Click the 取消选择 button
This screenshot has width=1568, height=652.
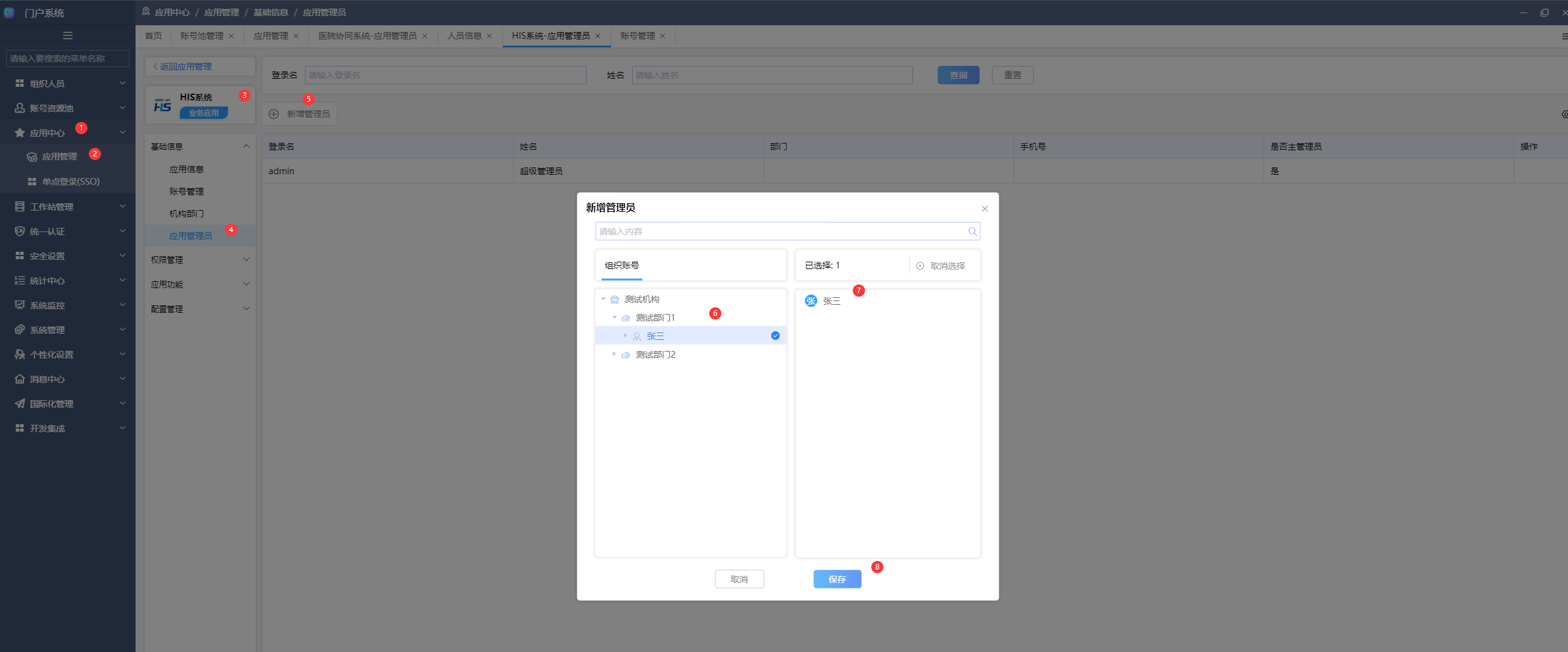[941, 266]
